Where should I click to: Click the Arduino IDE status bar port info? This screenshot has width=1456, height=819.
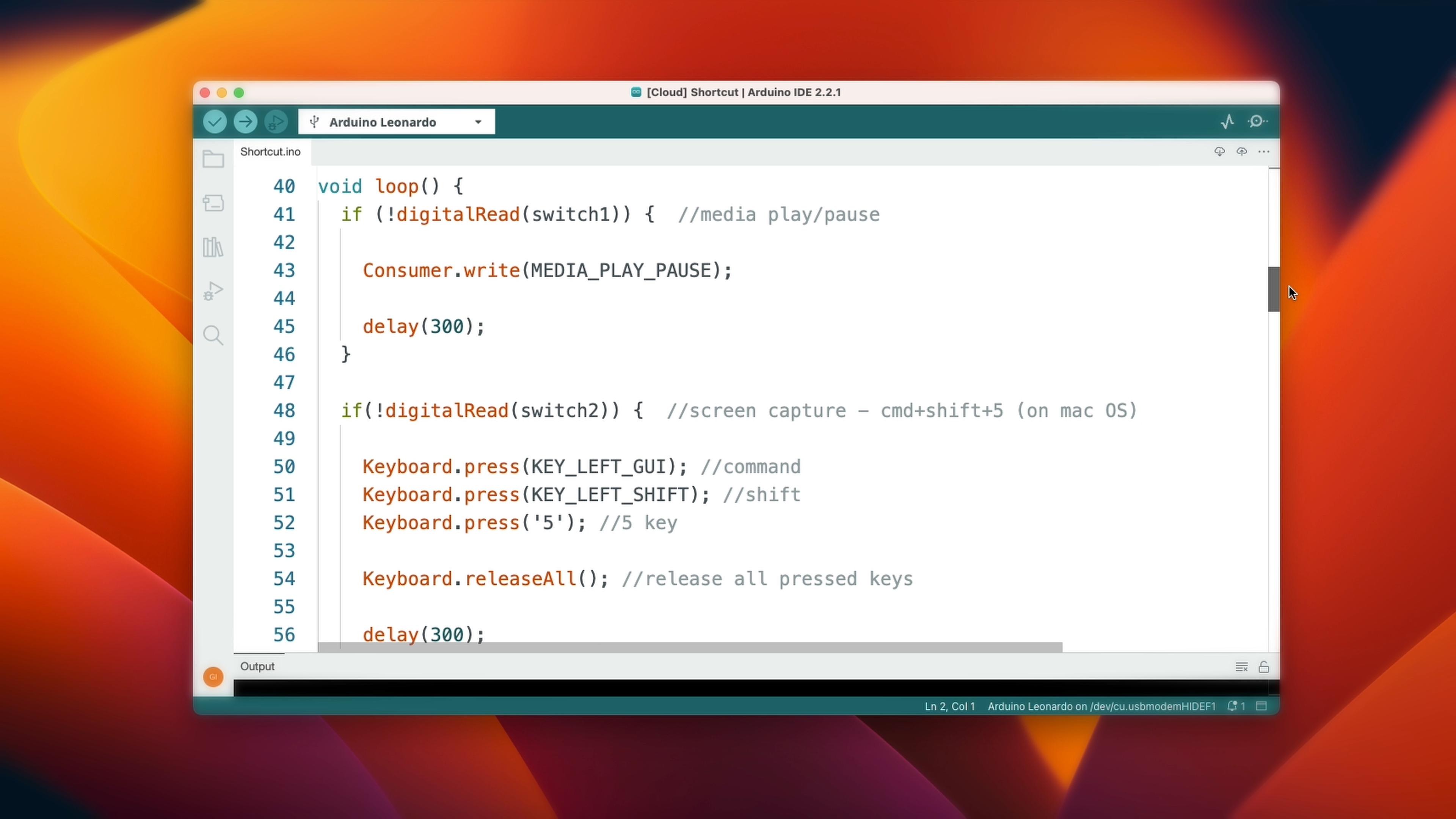(1101, 706)
